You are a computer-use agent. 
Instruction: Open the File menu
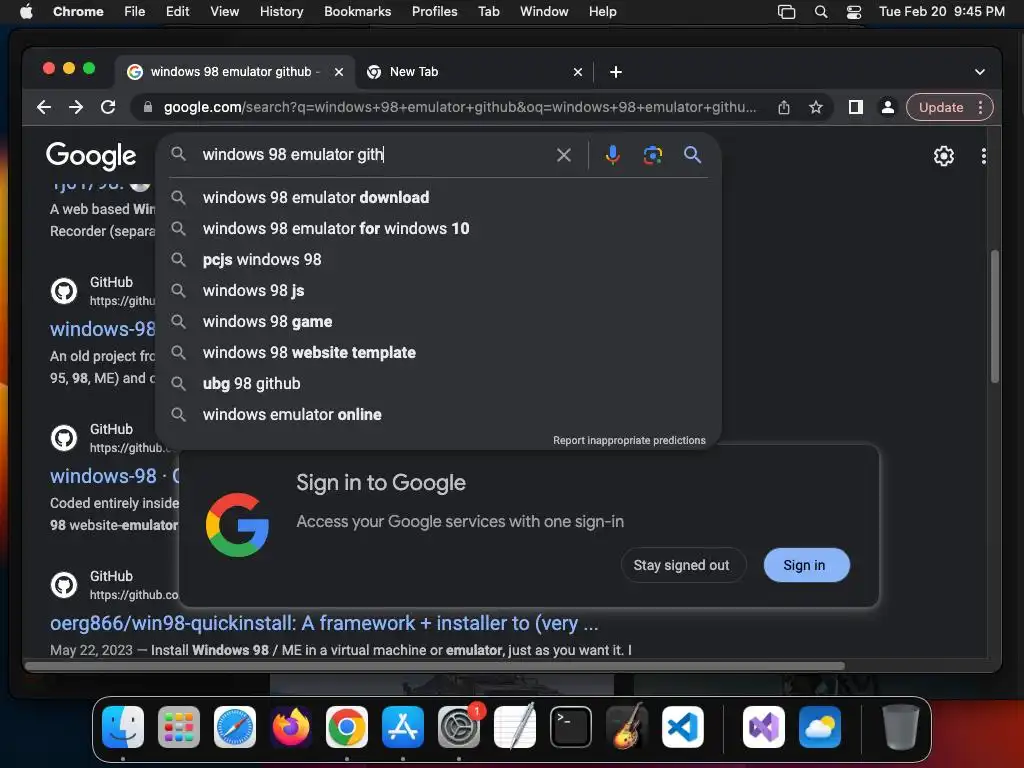[x=135, y=12]
